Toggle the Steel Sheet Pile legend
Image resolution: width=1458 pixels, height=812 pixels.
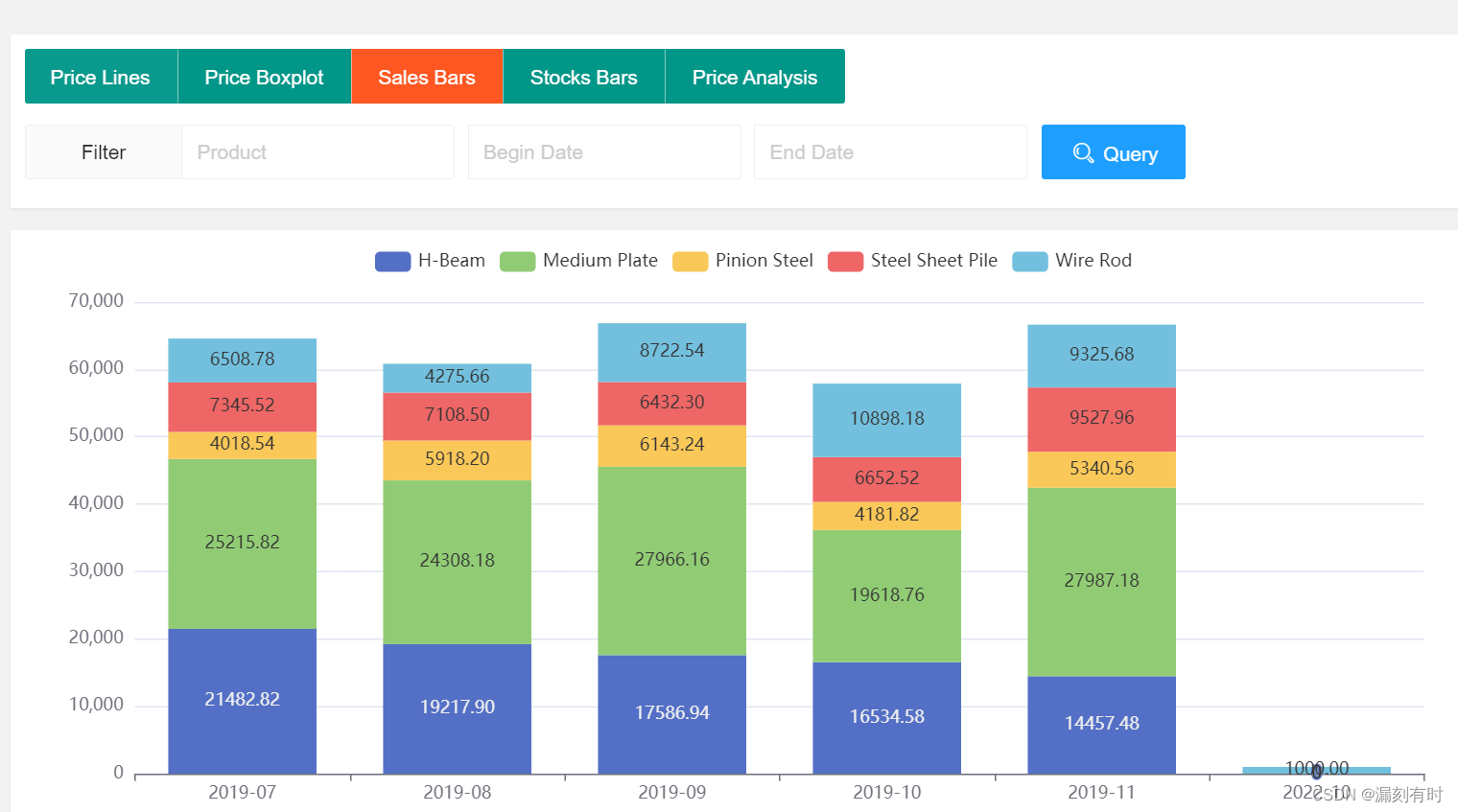pyautogui.click(x=912, y=260)
